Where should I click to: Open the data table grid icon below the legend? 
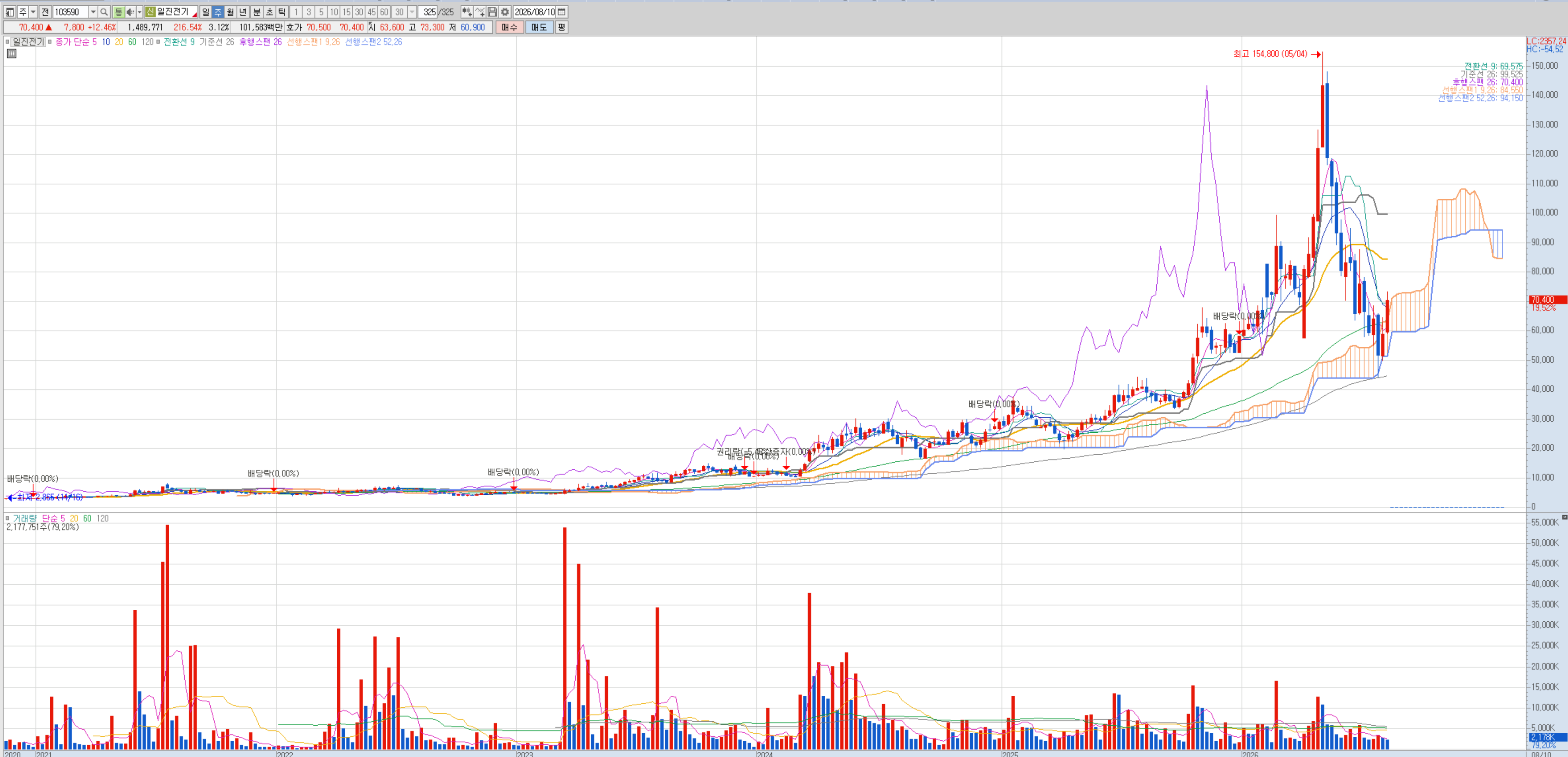click(11, 54)
